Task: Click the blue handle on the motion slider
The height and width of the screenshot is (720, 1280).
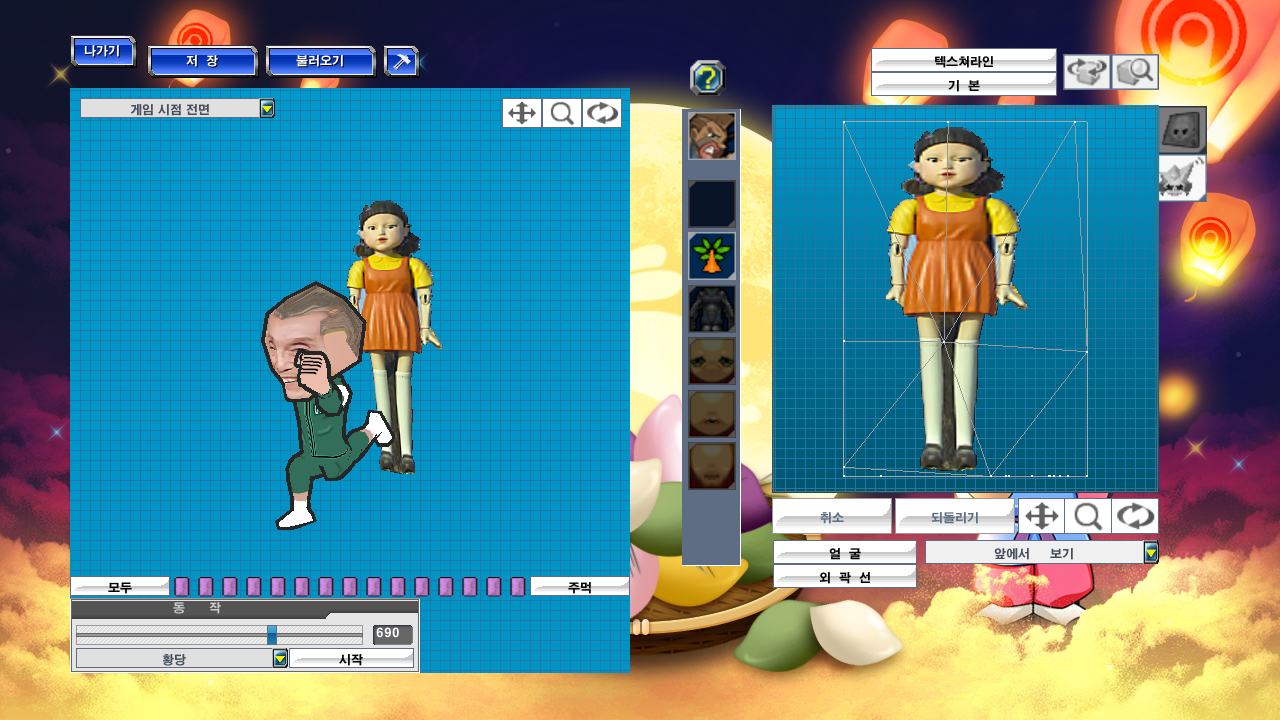Action: 272,634
